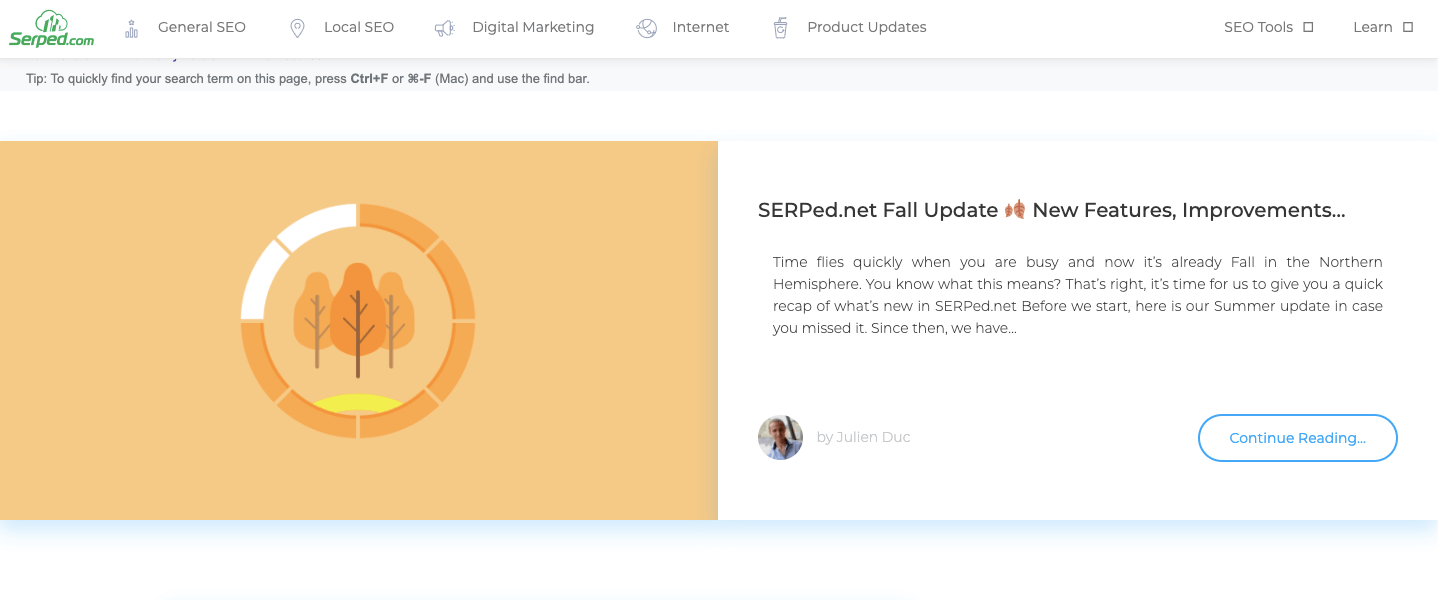1438x600 pixels.
Task: Click the author name Julien Duc
Action: coord(873,437)
